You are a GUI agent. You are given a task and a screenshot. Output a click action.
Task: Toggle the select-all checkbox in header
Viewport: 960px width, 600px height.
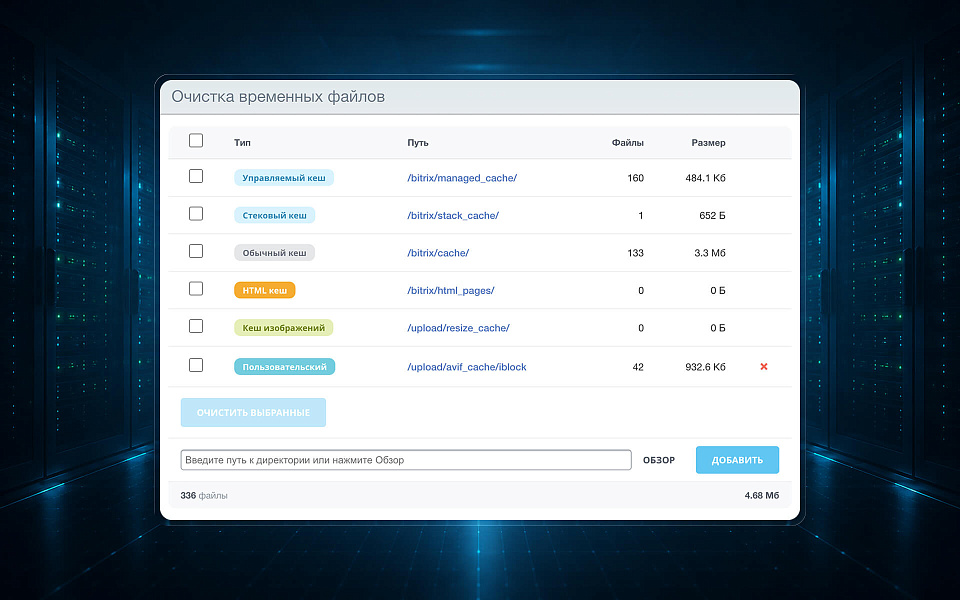[x=196, y=141]
